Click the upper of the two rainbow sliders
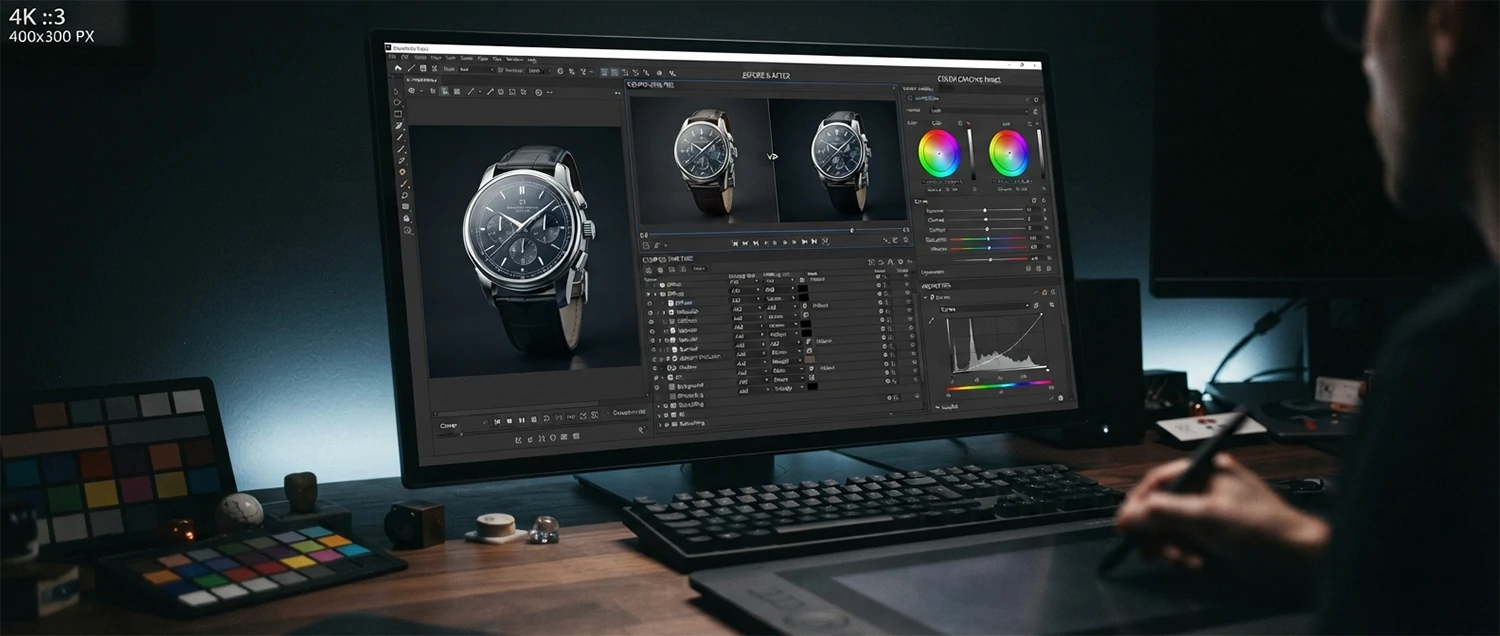This screenshot has width=1500, height=636. 988,240
